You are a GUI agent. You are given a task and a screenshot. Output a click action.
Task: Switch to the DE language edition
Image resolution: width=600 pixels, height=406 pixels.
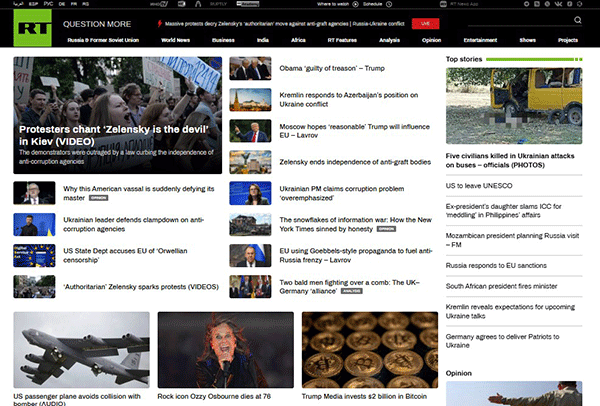point(62,4)
